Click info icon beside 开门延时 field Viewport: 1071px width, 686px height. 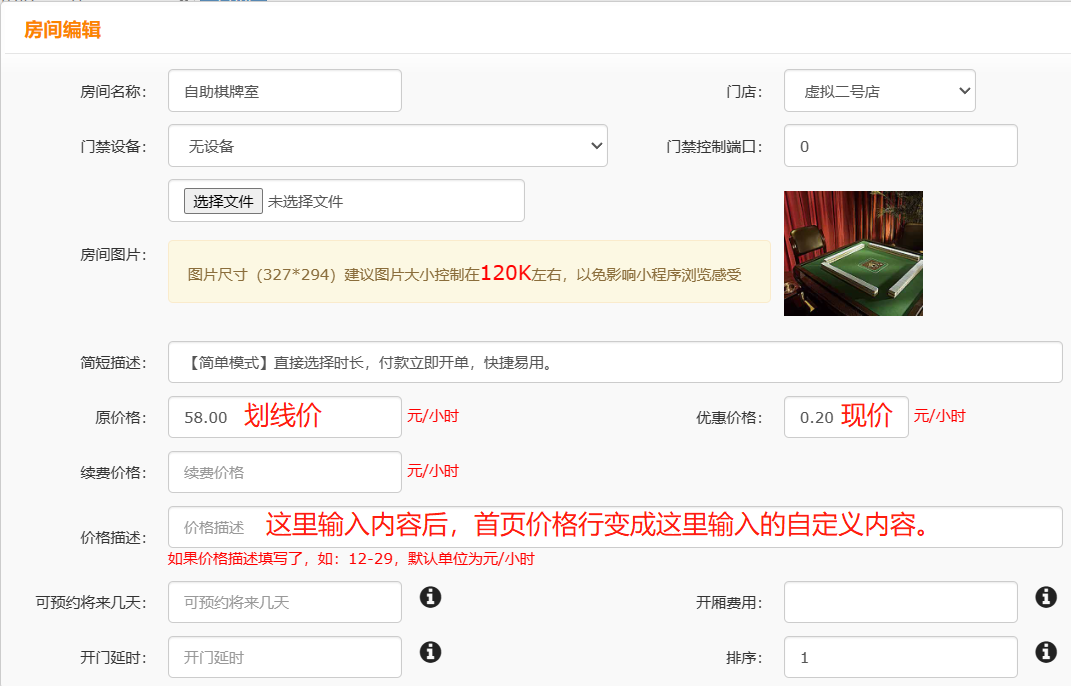430,652
